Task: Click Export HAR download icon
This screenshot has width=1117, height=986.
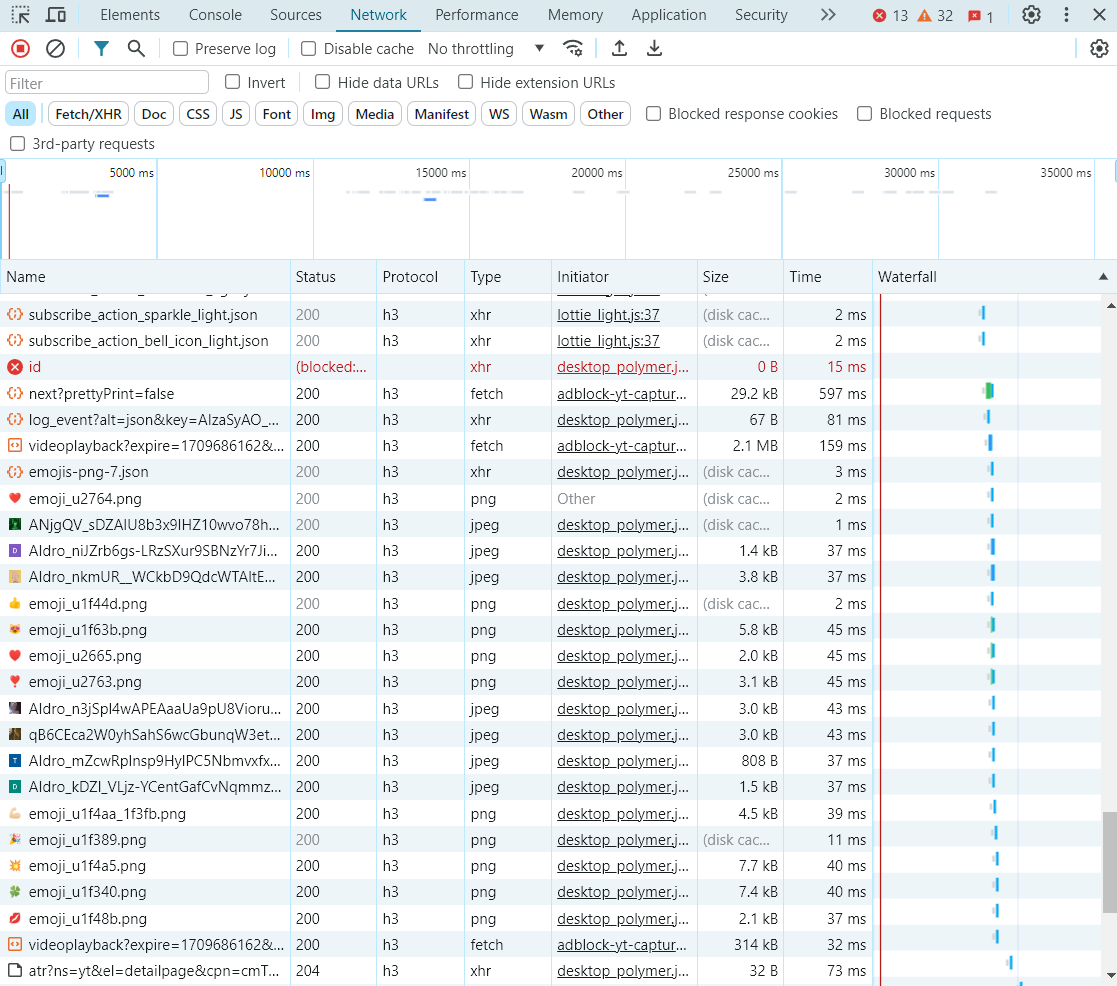Action: (x=655, y=48)
